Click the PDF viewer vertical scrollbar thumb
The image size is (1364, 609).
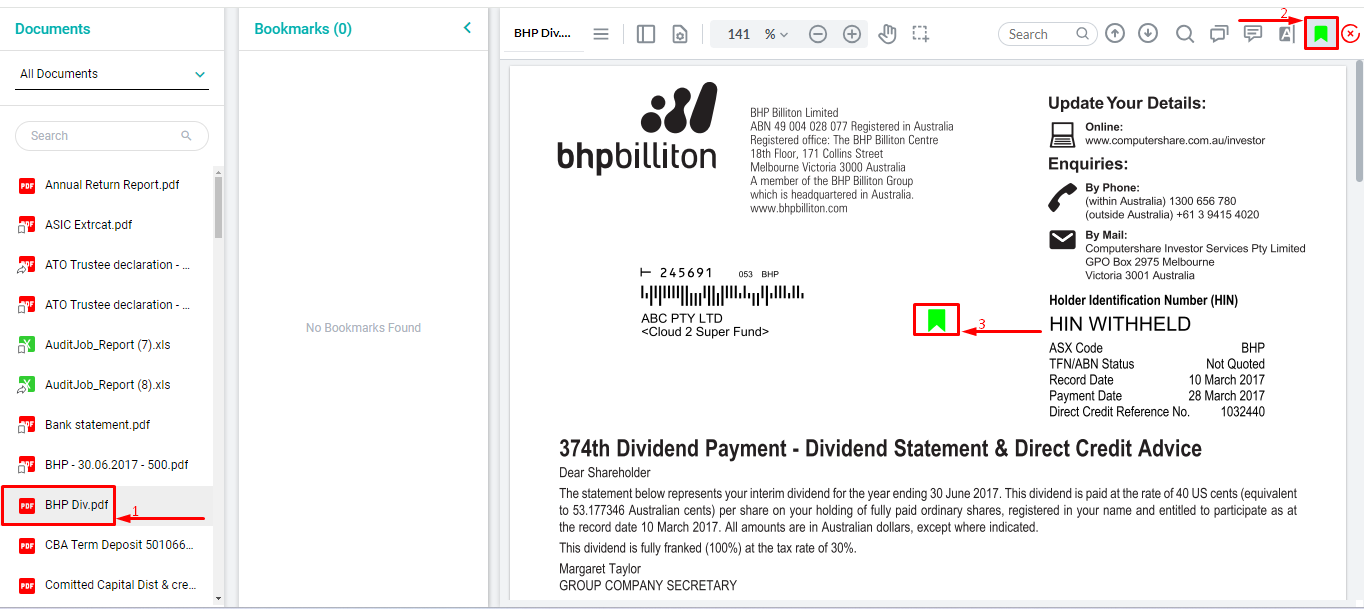coord(1357,123)
